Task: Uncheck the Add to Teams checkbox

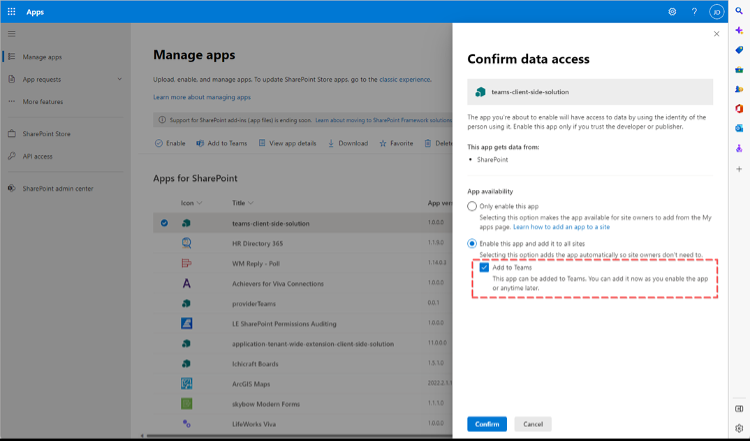Action: 484,267
